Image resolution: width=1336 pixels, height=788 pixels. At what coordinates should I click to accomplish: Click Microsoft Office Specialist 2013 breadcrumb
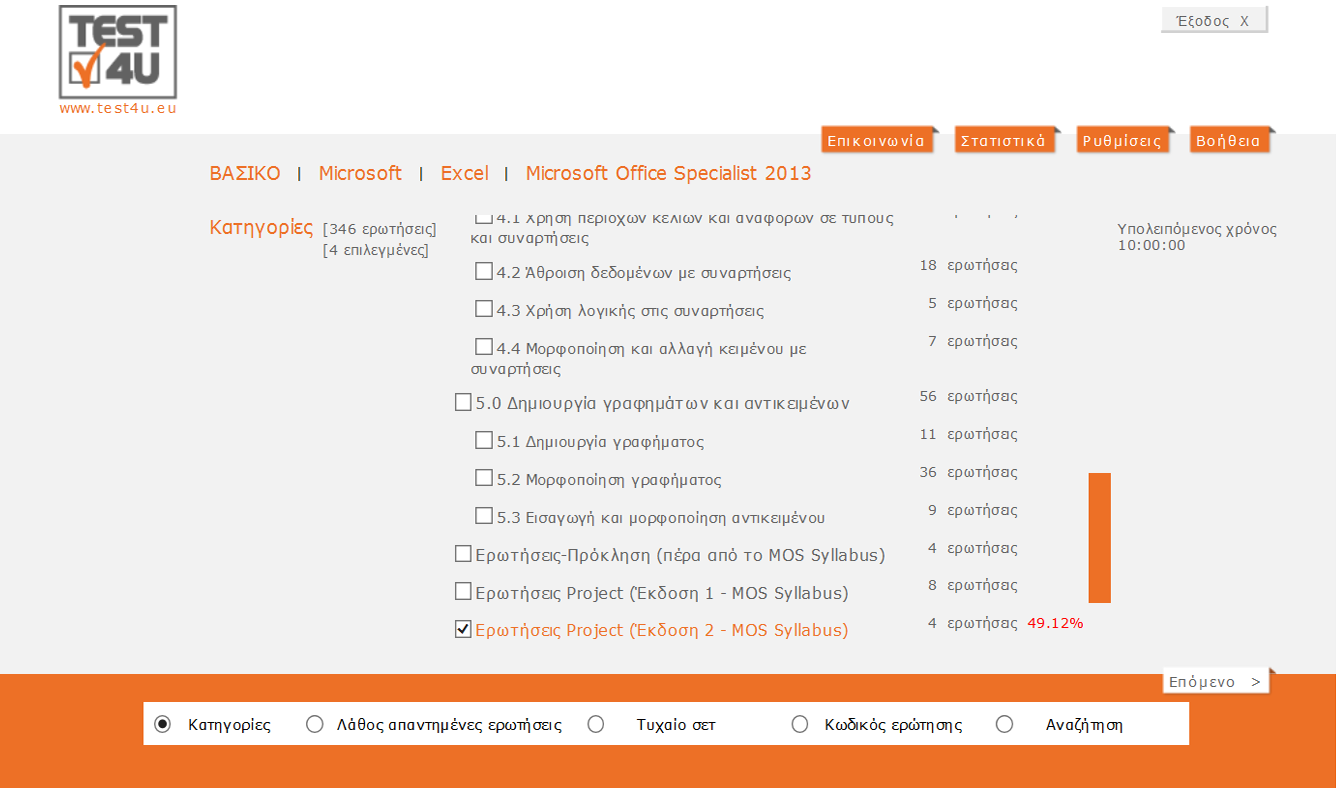[668, 173]
